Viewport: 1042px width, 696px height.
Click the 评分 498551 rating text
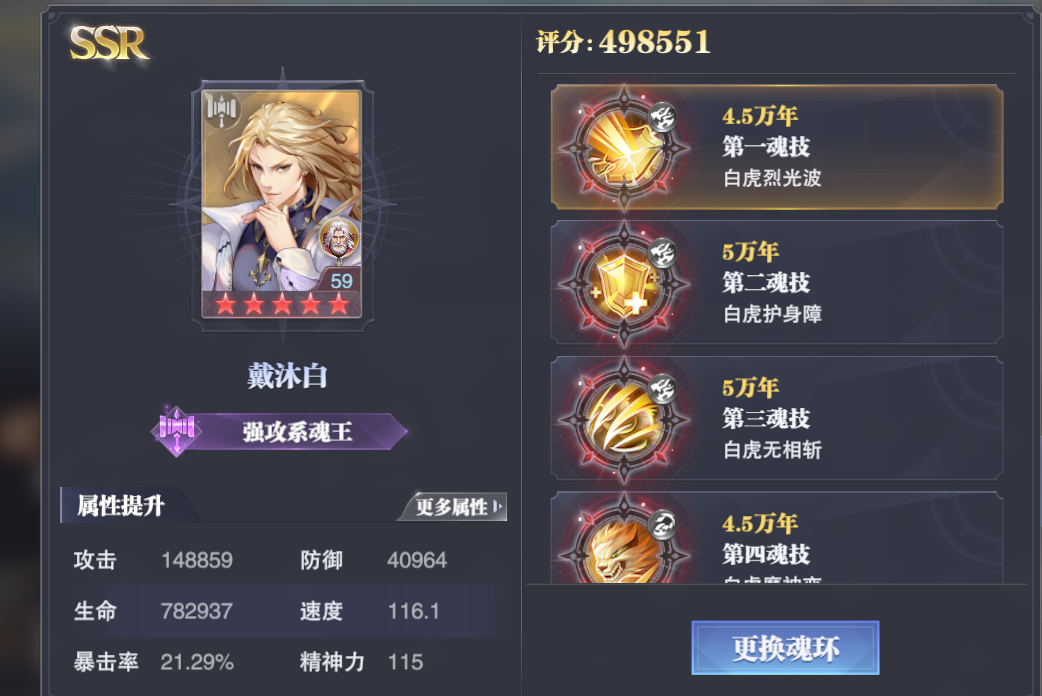click(623, 42)
